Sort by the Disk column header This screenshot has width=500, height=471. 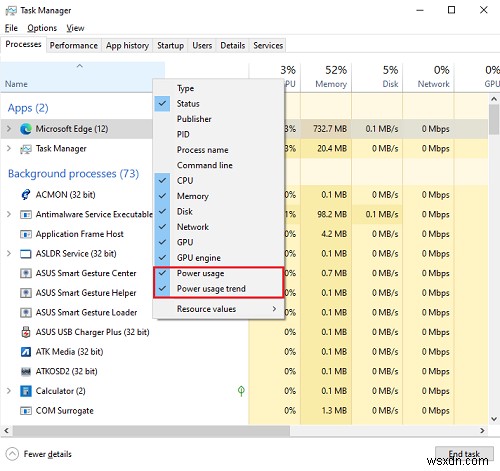pos(377,77)
